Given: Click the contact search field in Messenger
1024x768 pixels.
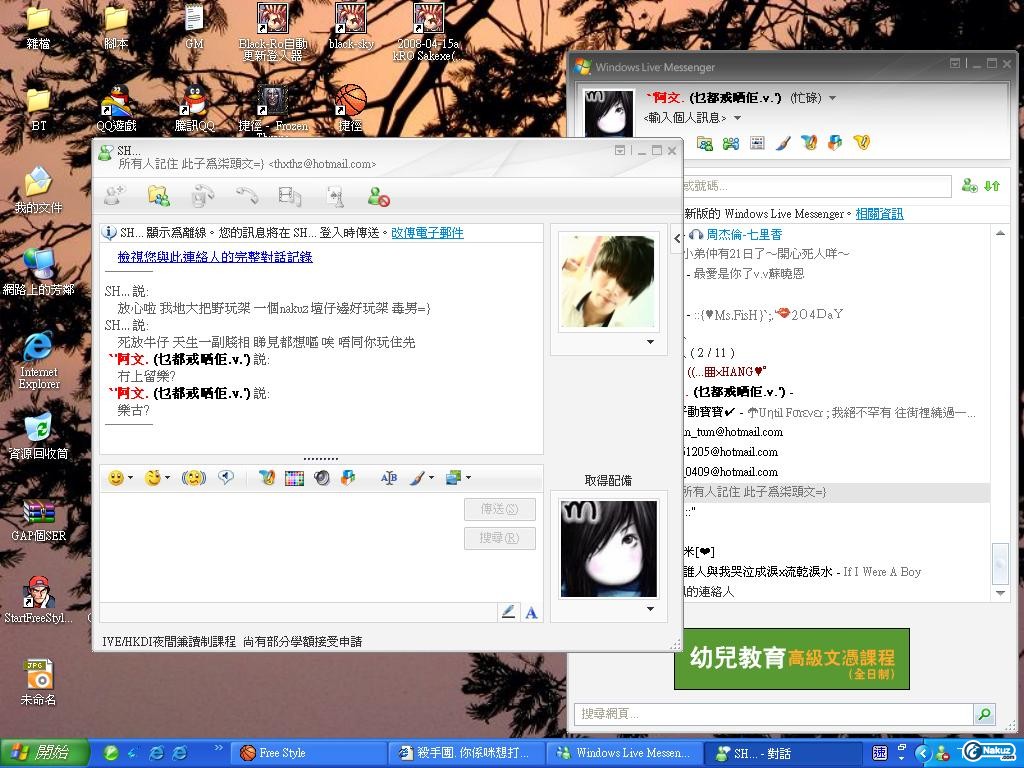Looking at the screenshot, I should click(817, 186).
